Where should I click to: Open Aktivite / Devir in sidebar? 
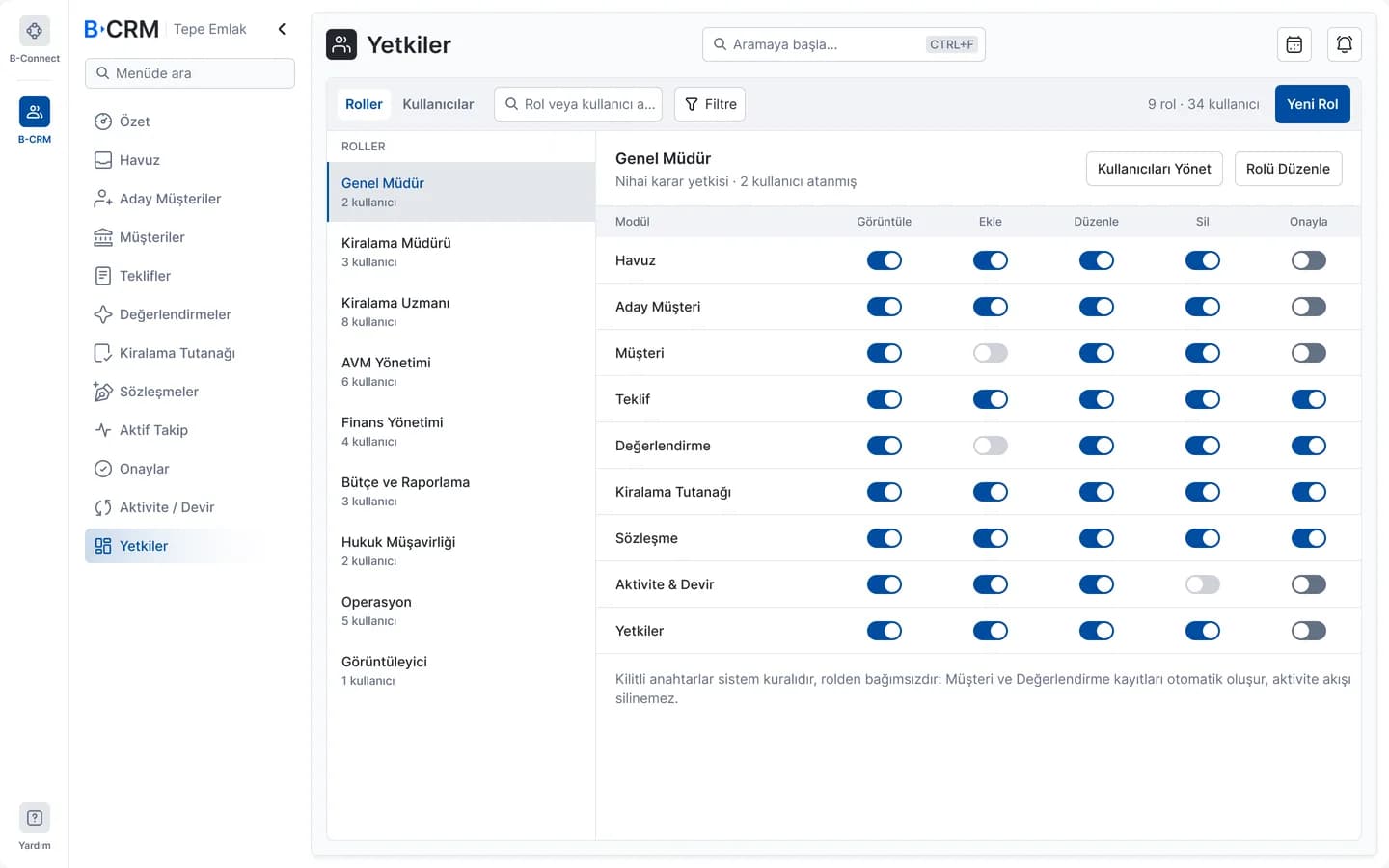click(x=190, y=507)
